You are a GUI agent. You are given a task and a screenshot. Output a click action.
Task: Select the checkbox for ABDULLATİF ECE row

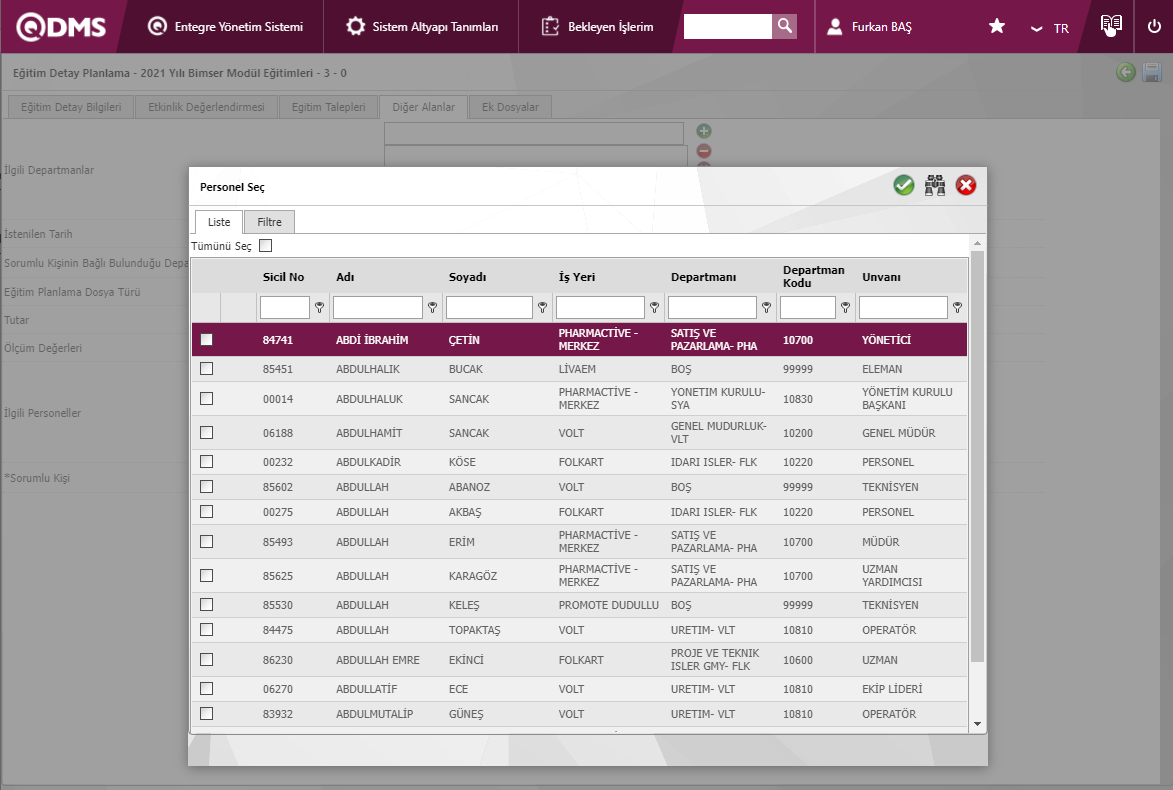(x=207, y=689)
